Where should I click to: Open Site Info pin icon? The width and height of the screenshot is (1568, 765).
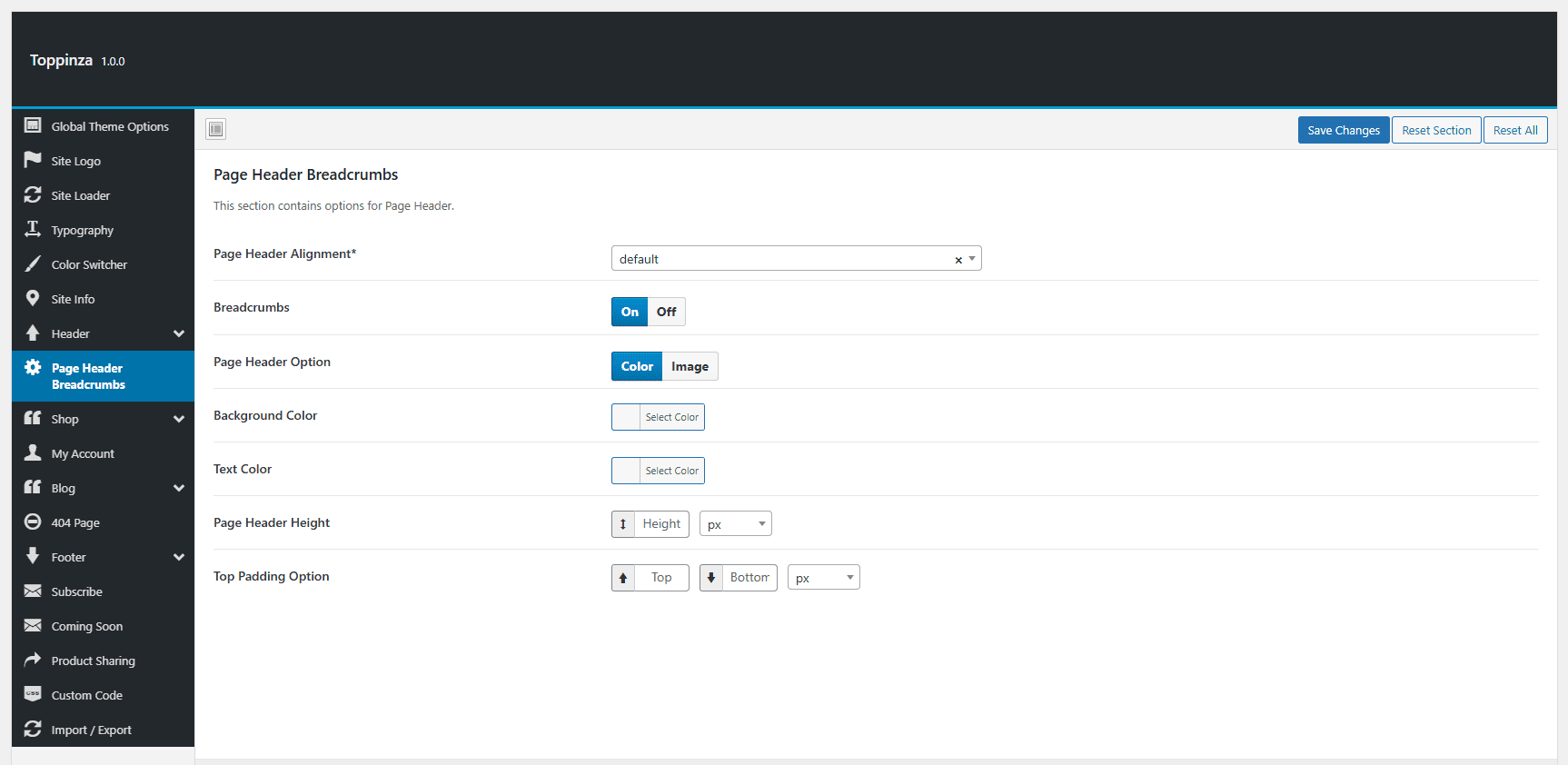[33, 298]
